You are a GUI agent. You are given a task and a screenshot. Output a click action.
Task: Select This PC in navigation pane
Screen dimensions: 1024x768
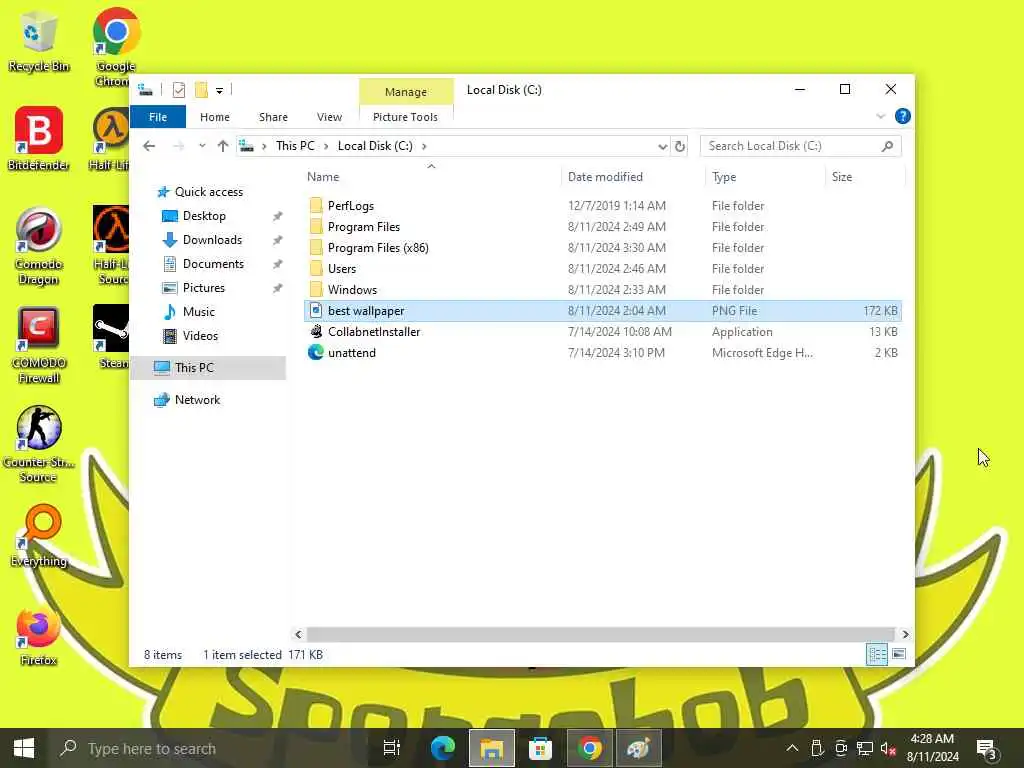(x=209, y=368)
